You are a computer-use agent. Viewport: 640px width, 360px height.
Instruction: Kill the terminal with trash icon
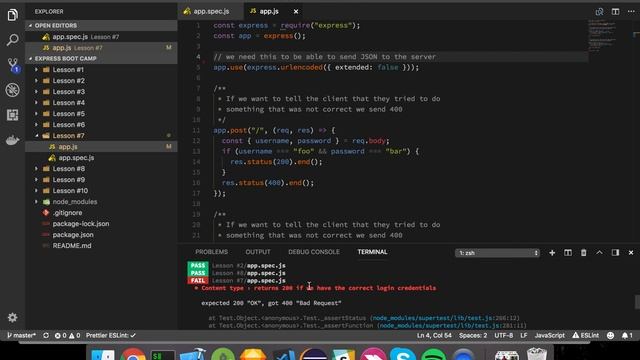click(584, 253)
